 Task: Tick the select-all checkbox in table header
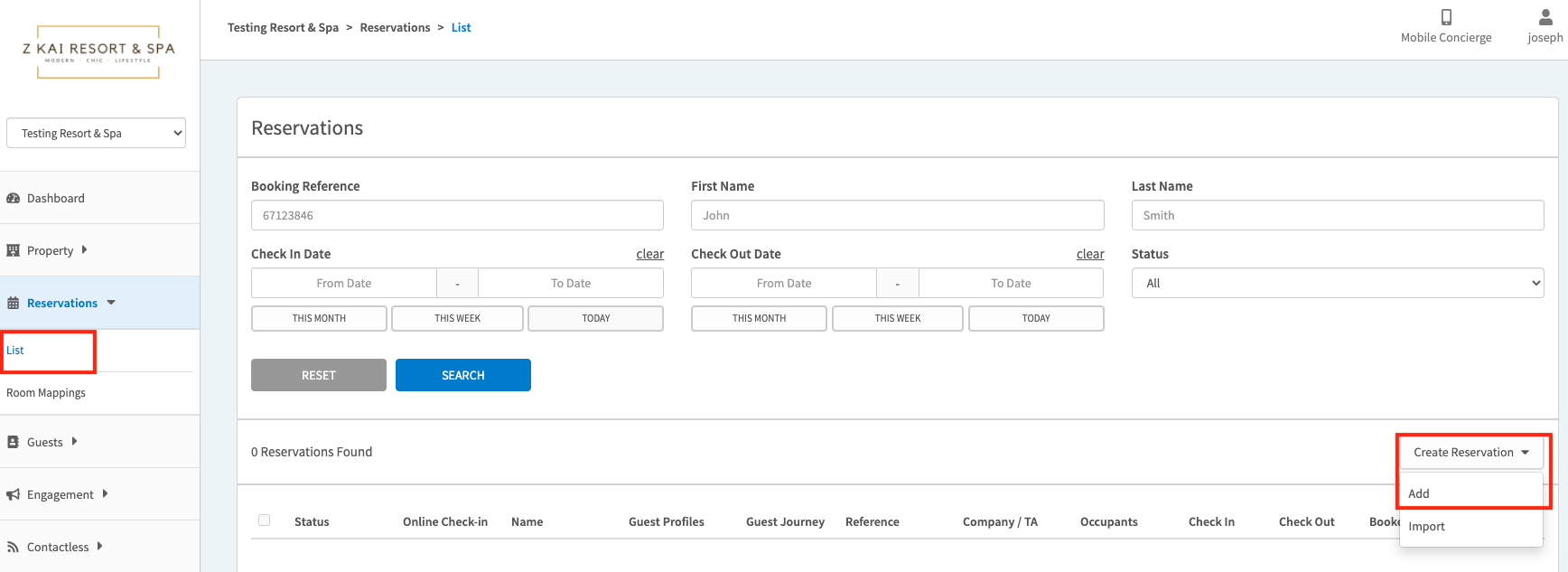(264, 520)
